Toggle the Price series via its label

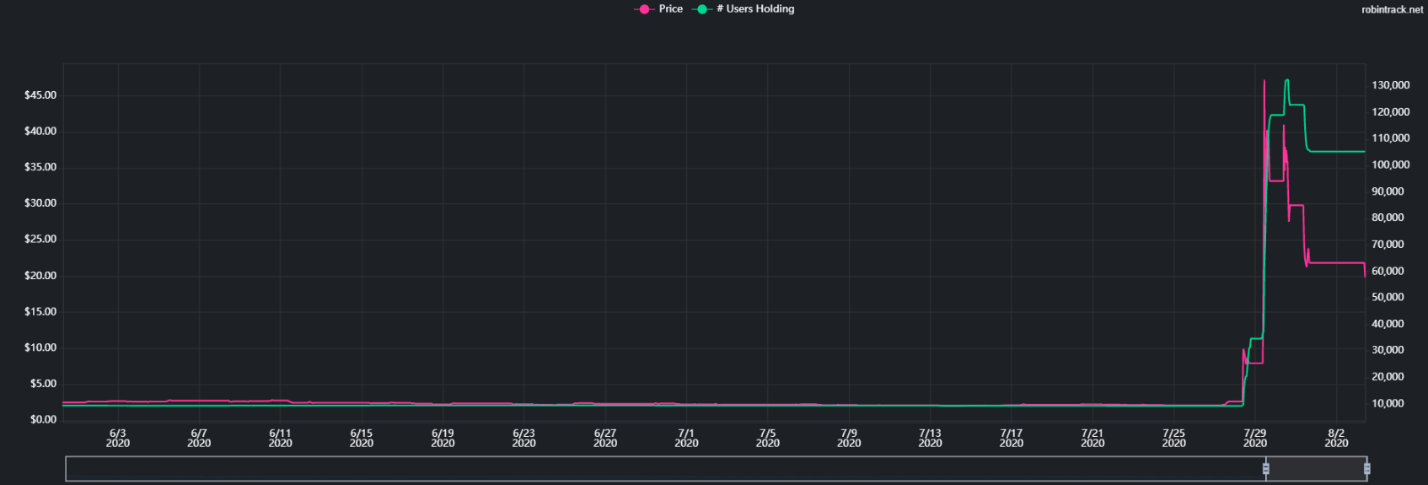(670, 9)
